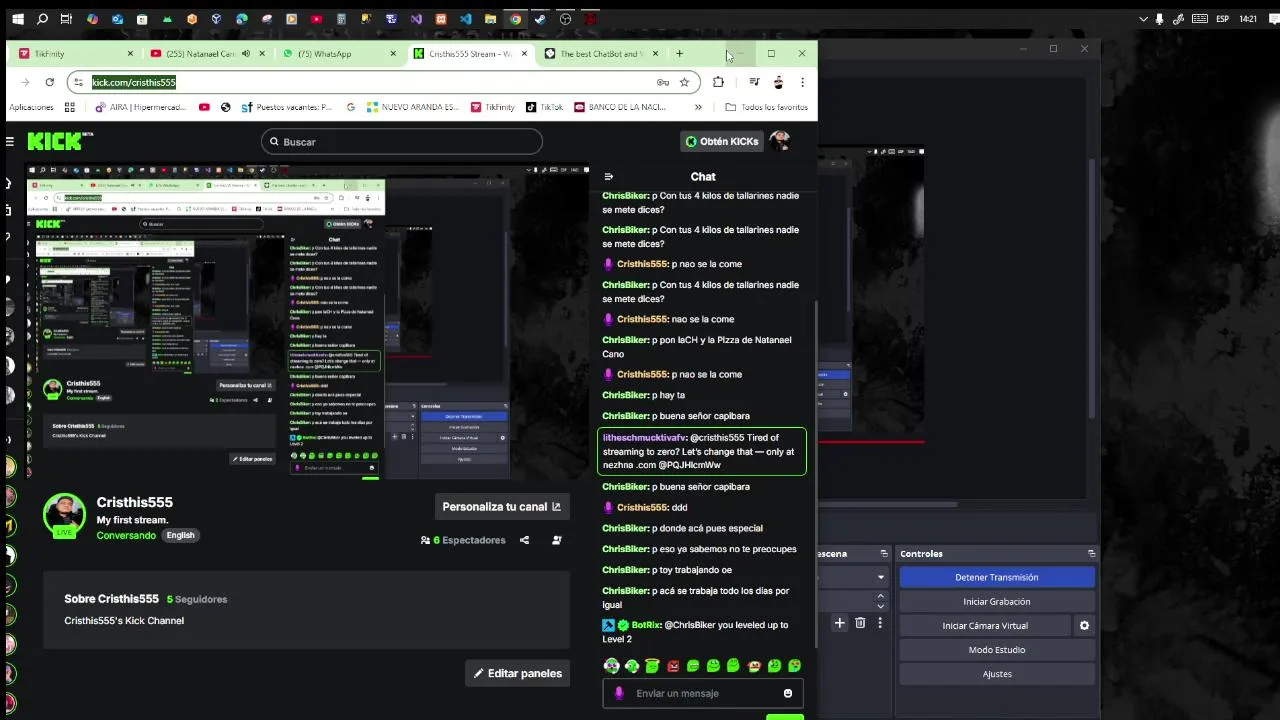The width and height of the screenshot is (1280, 720).
Task: Insert the first emote in chat emote row
Action: [x=611, y=666]
